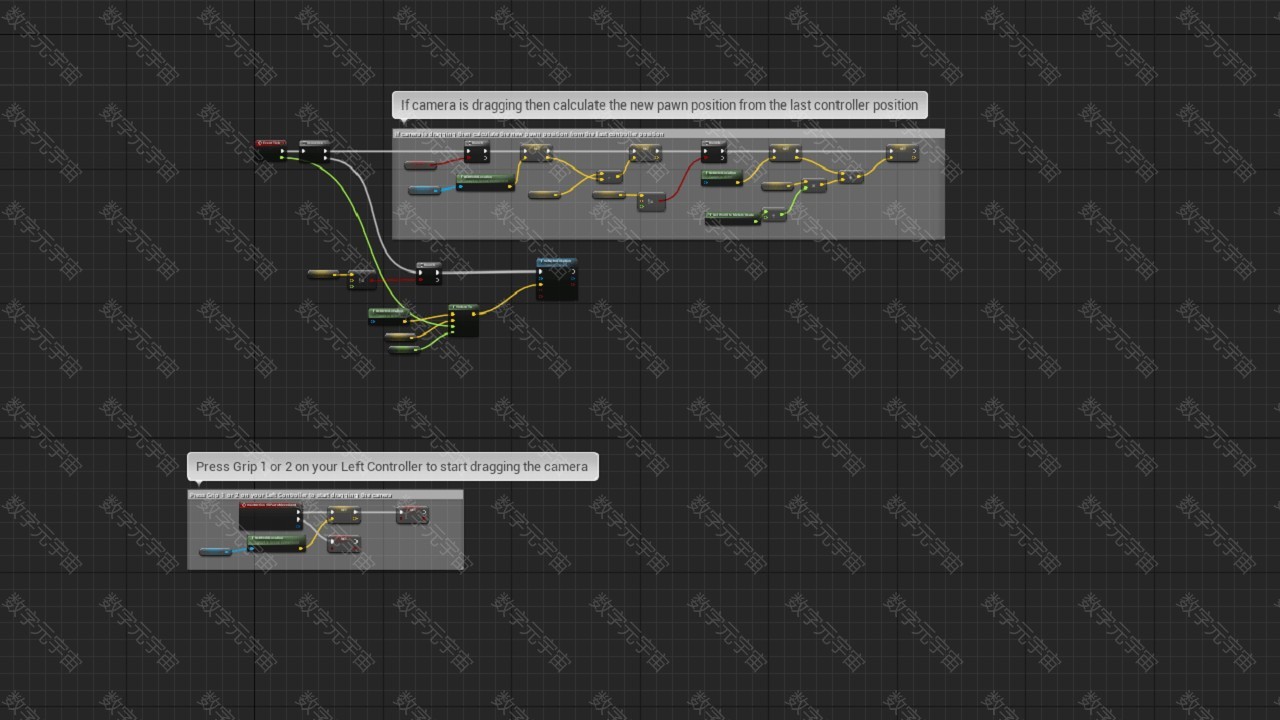The height and width of the screenshot is (720, 1280).
Task: Click the Press Grip comment box title bar
Action: [325, 495]
